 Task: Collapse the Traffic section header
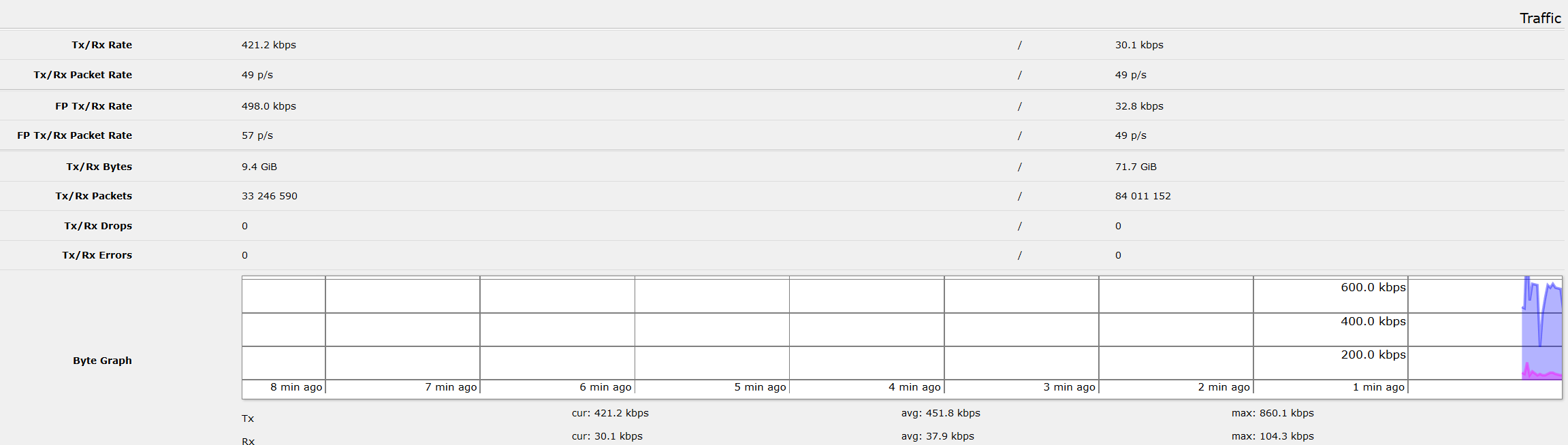pos(1539,18)
